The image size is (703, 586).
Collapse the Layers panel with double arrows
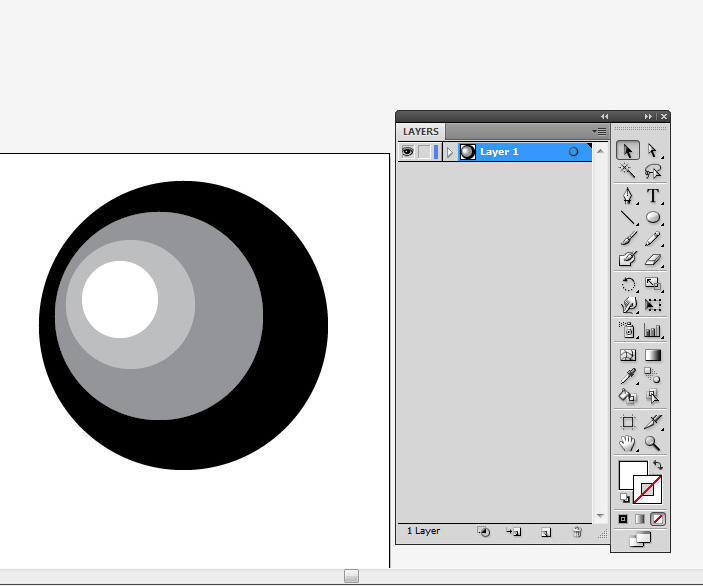[604, 116]
